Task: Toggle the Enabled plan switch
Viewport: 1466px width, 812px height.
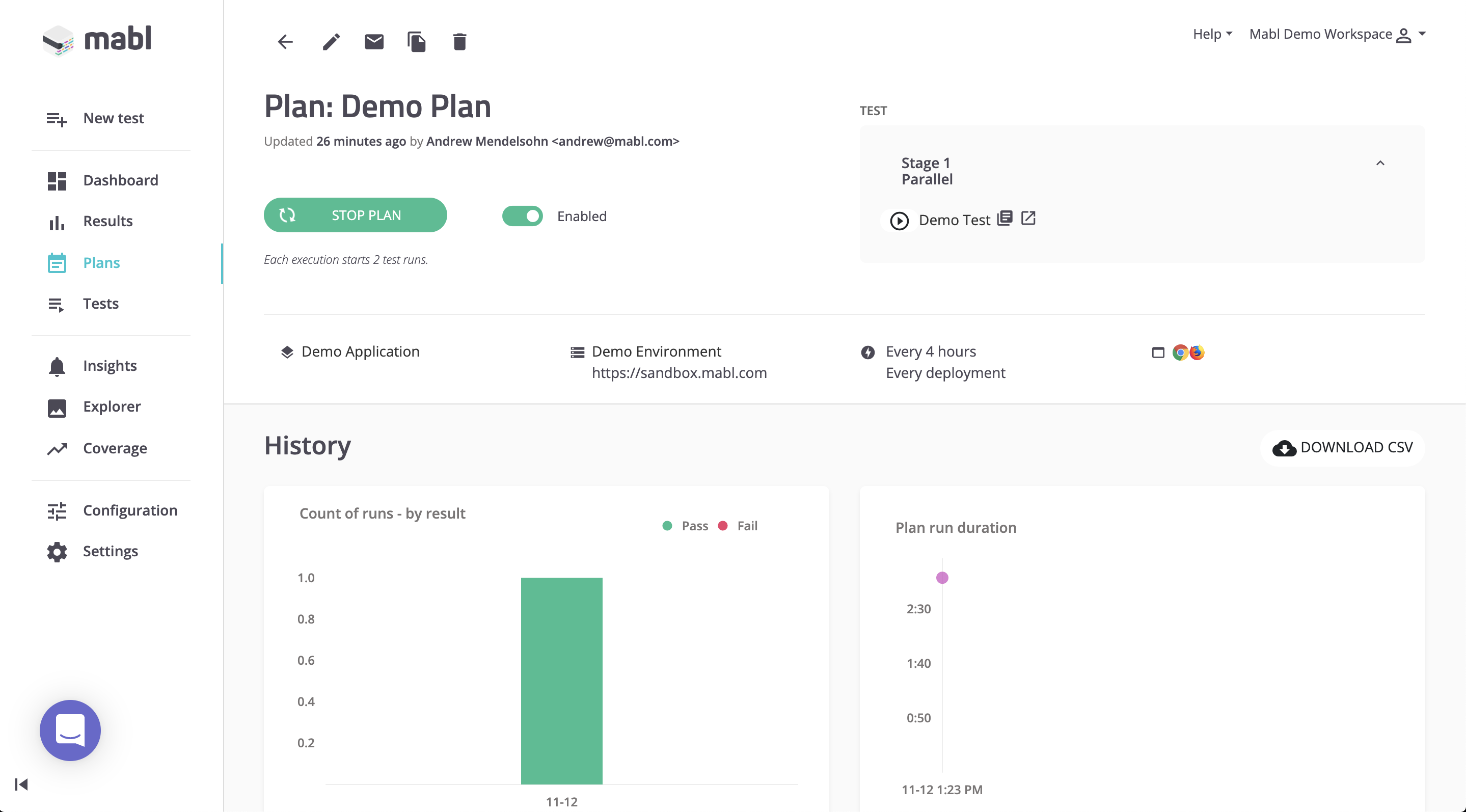Action: click(x=522, y=216)
